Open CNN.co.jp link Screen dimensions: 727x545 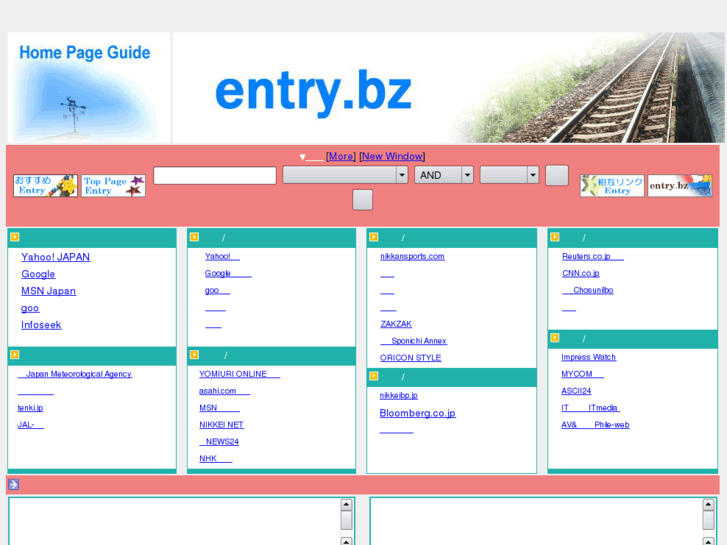point(580,273)
